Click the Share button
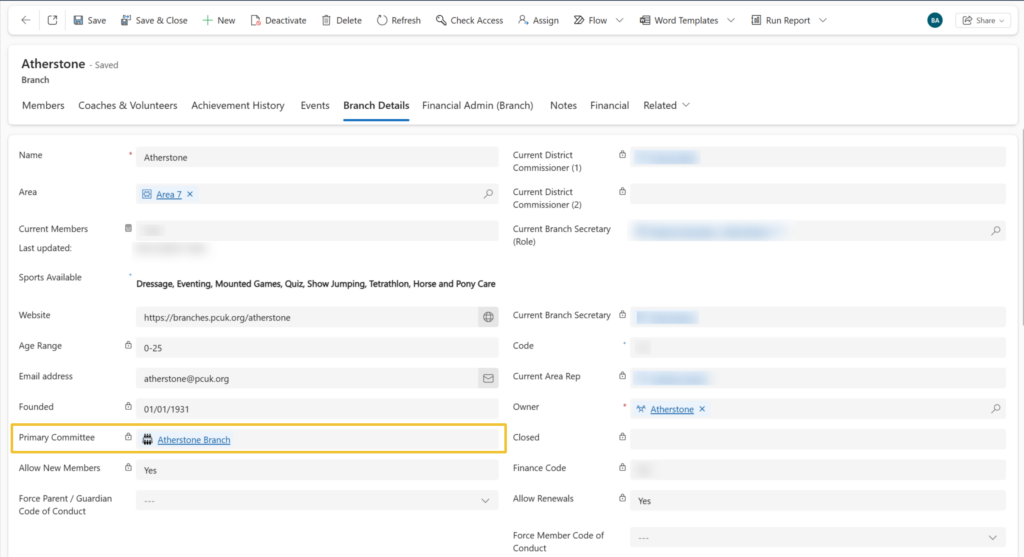1024x557 pixels. pyautogui.click(x=982, y=20)
